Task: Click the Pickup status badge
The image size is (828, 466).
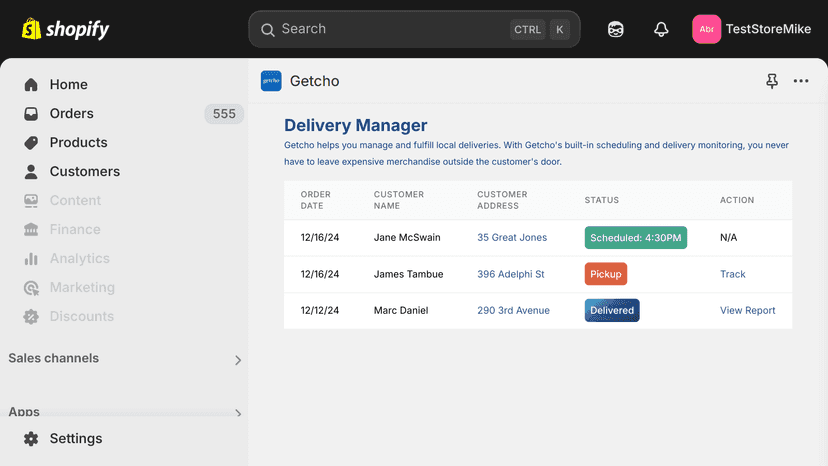Action: (605, 274)
